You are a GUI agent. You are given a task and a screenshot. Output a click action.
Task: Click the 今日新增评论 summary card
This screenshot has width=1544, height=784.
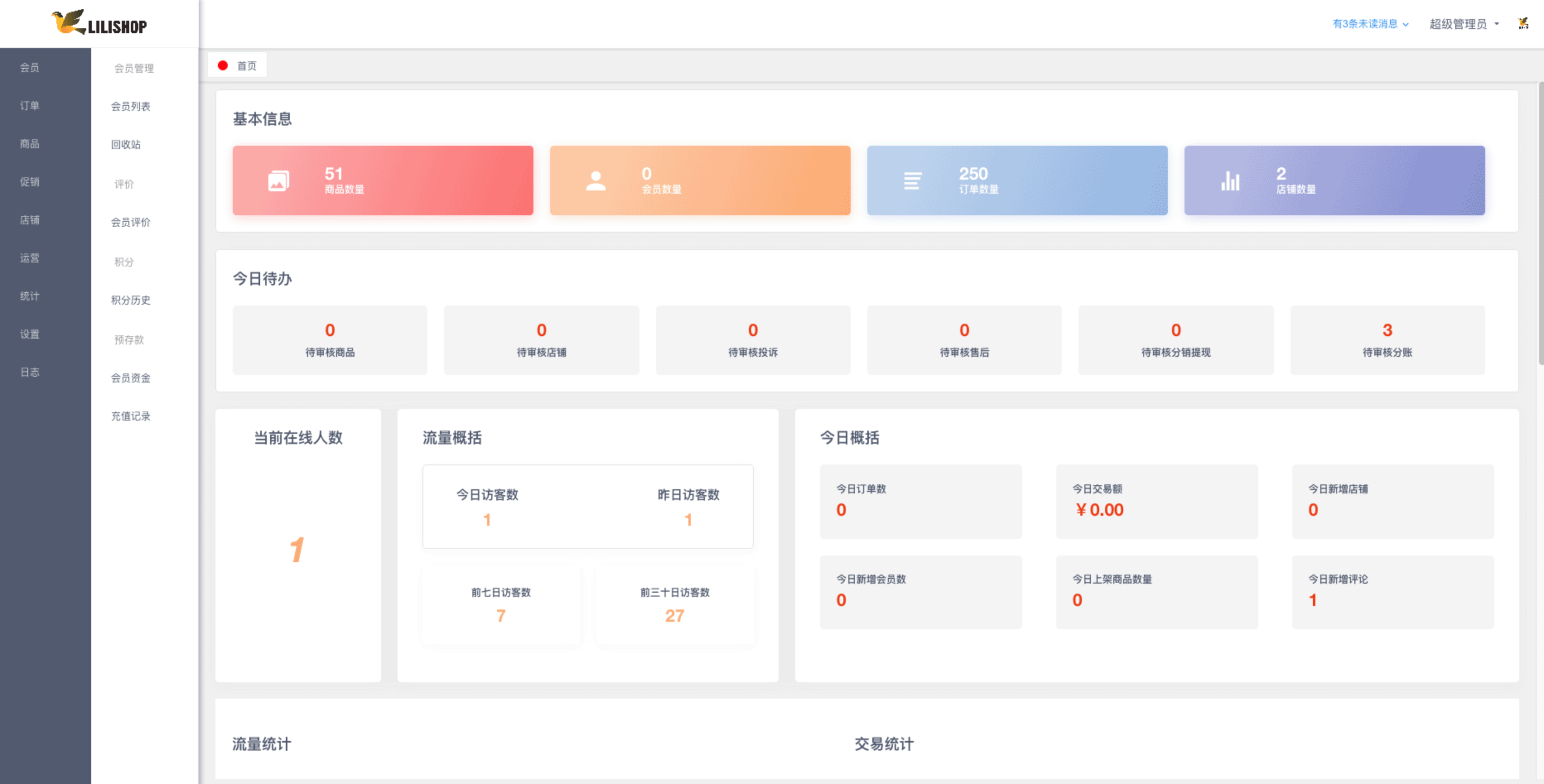pyautogui.click(x=1392, y=592)
